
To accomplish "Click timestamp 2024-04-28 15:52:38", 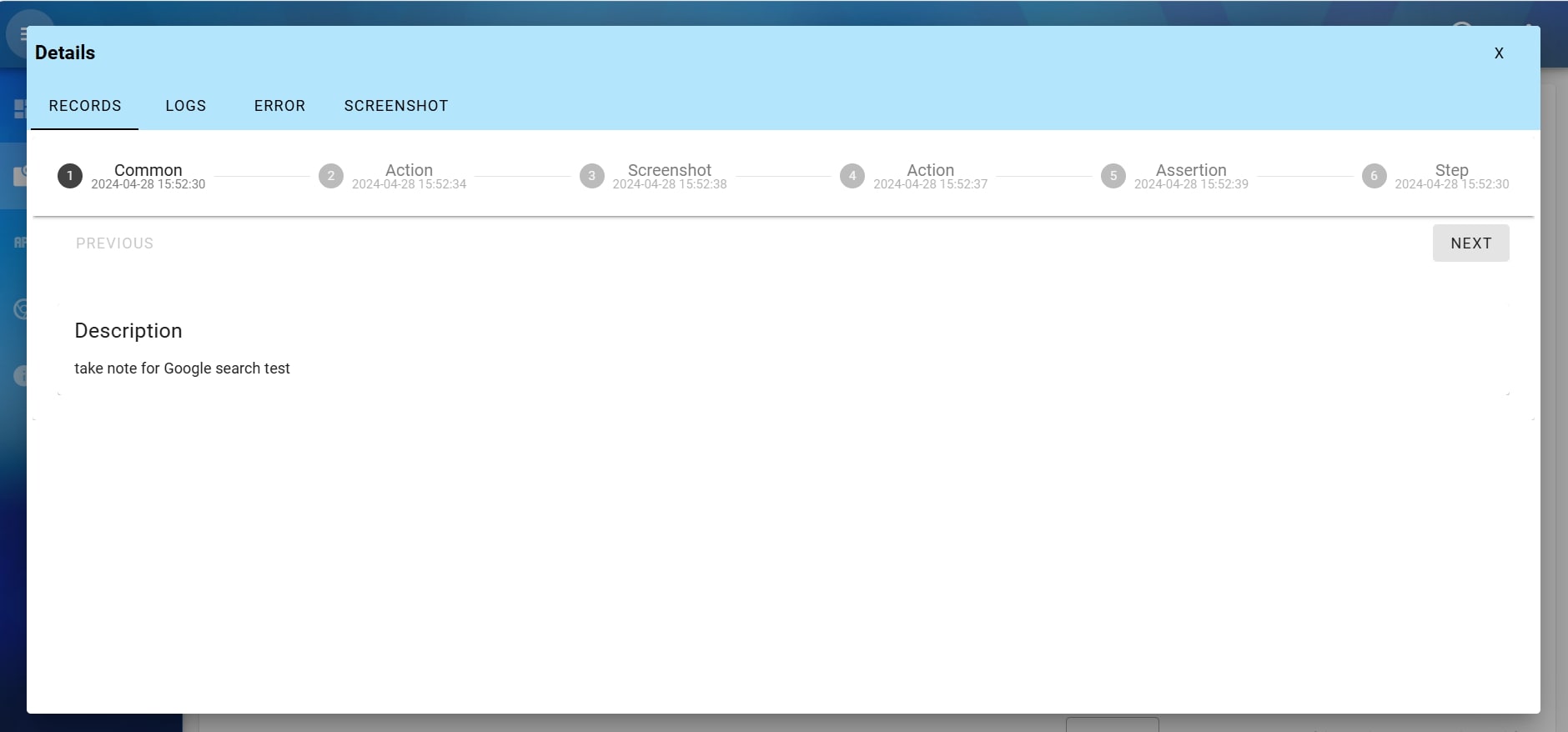I will tap(670, 184).
